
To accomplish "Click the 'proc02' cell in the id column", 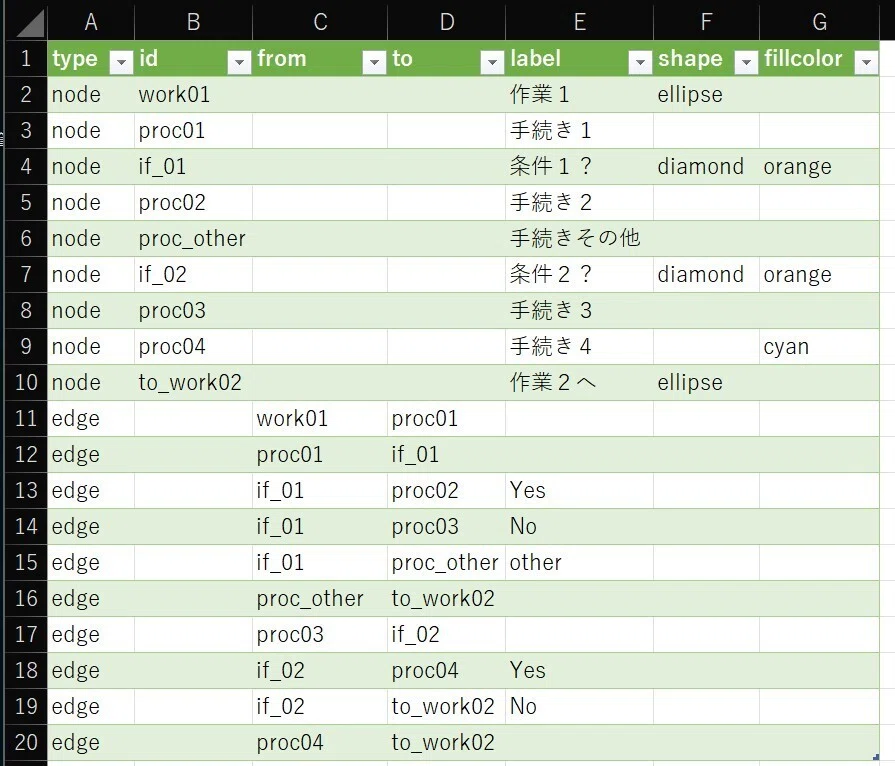I will tap(193, 203).
